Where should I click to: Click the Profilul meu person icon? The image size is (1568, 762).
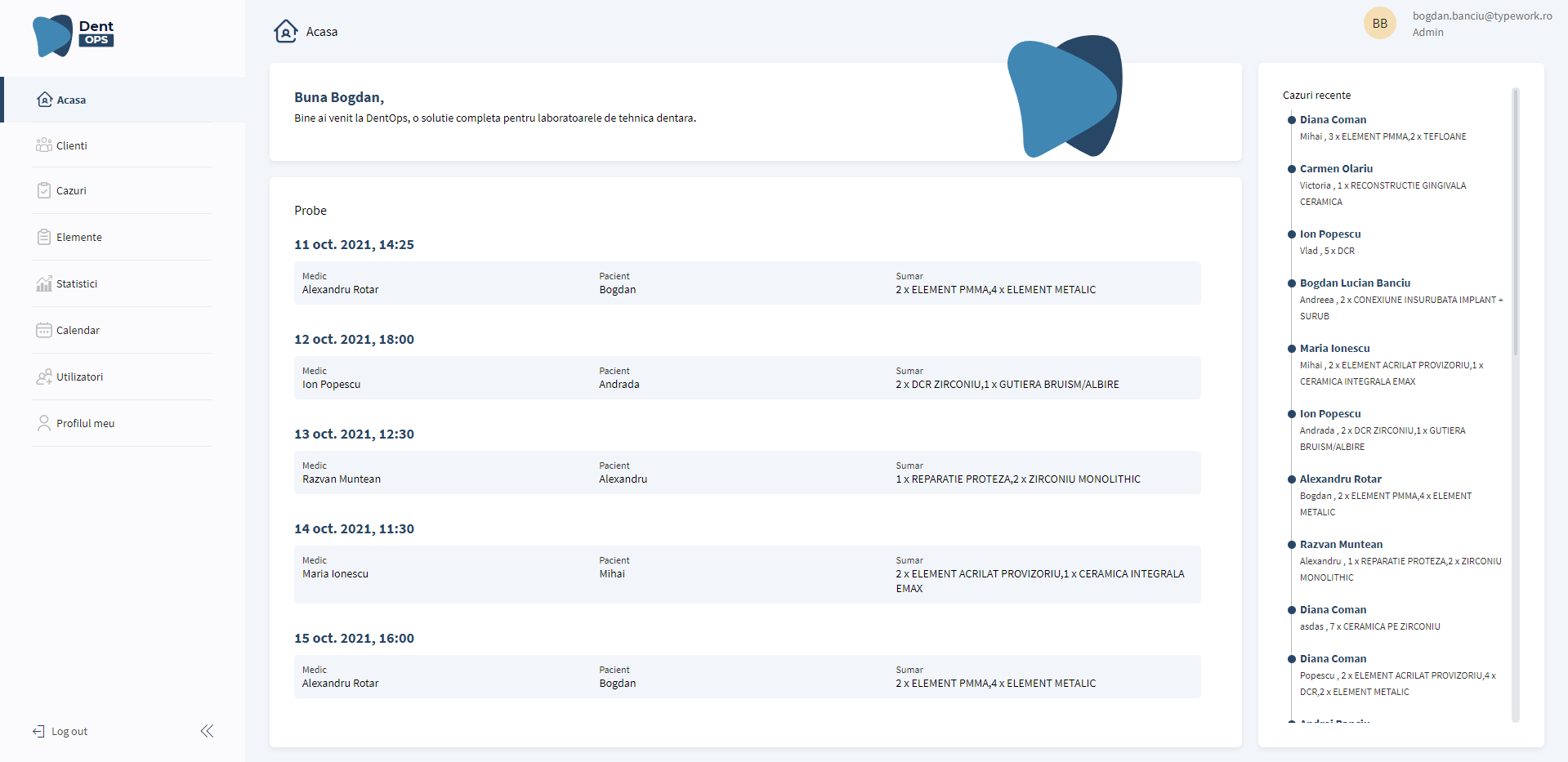point(44,423)
